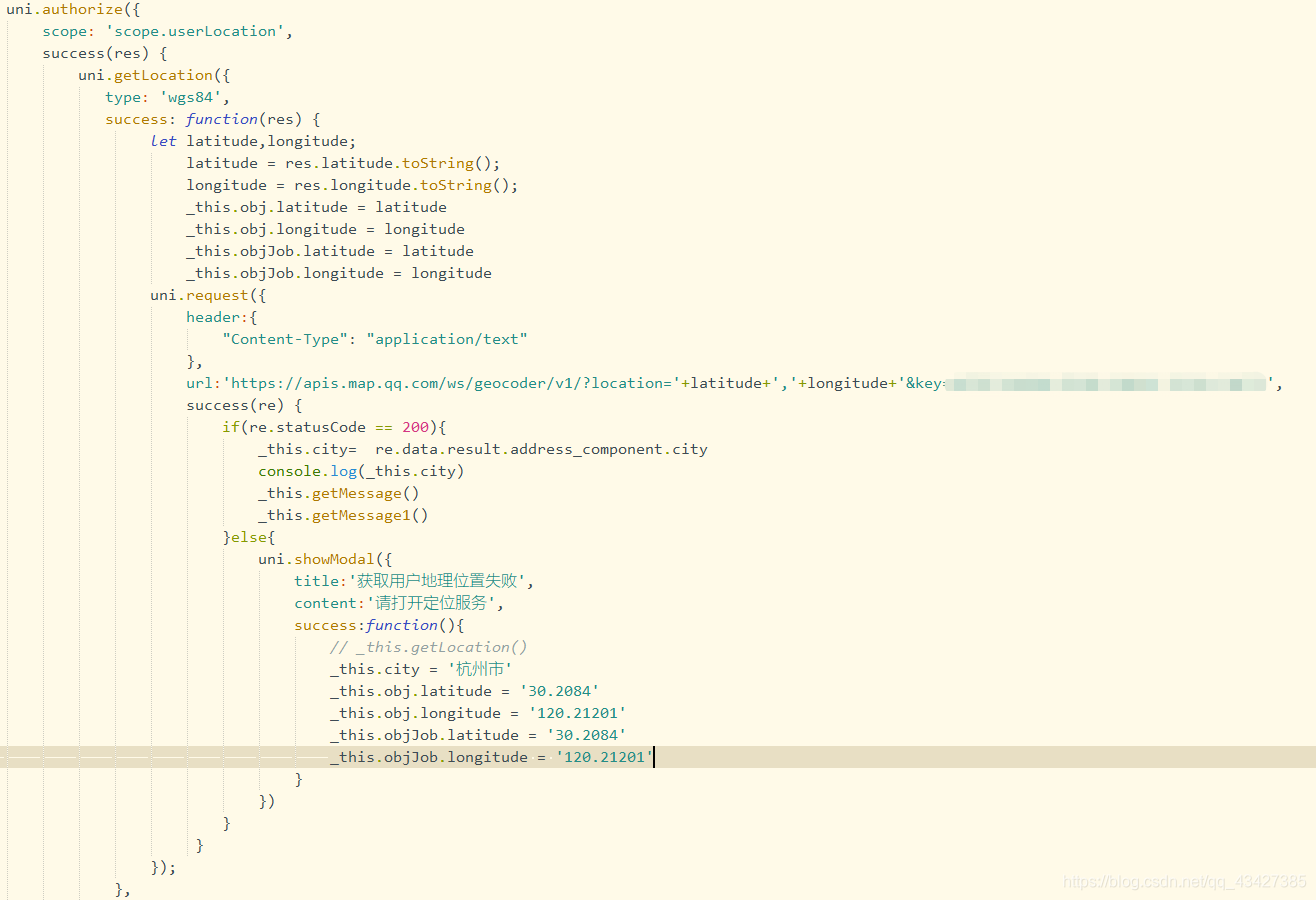Click the "application/text" content type string

[x=447, y=339]
